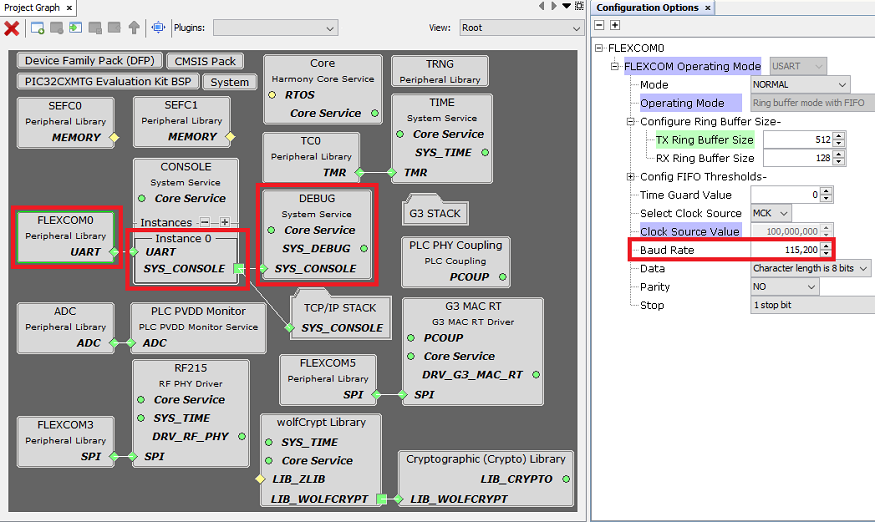Click the expand-all plus icon in Configuration Options
Image resolution: width=875 pixels, height=522 pixels.
[615, 25]
